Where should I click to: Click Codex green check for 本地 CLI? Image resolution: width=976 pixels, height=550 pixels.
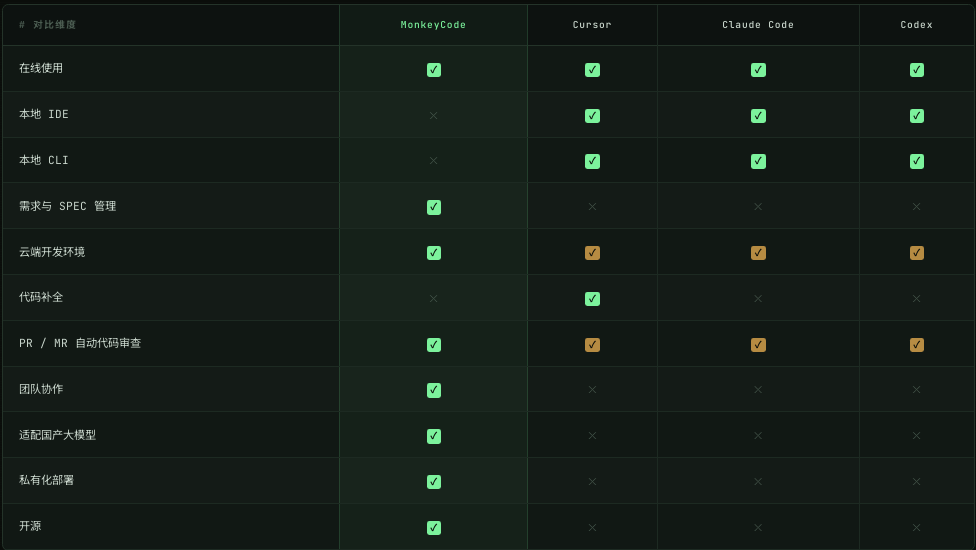tap(917, 161)
